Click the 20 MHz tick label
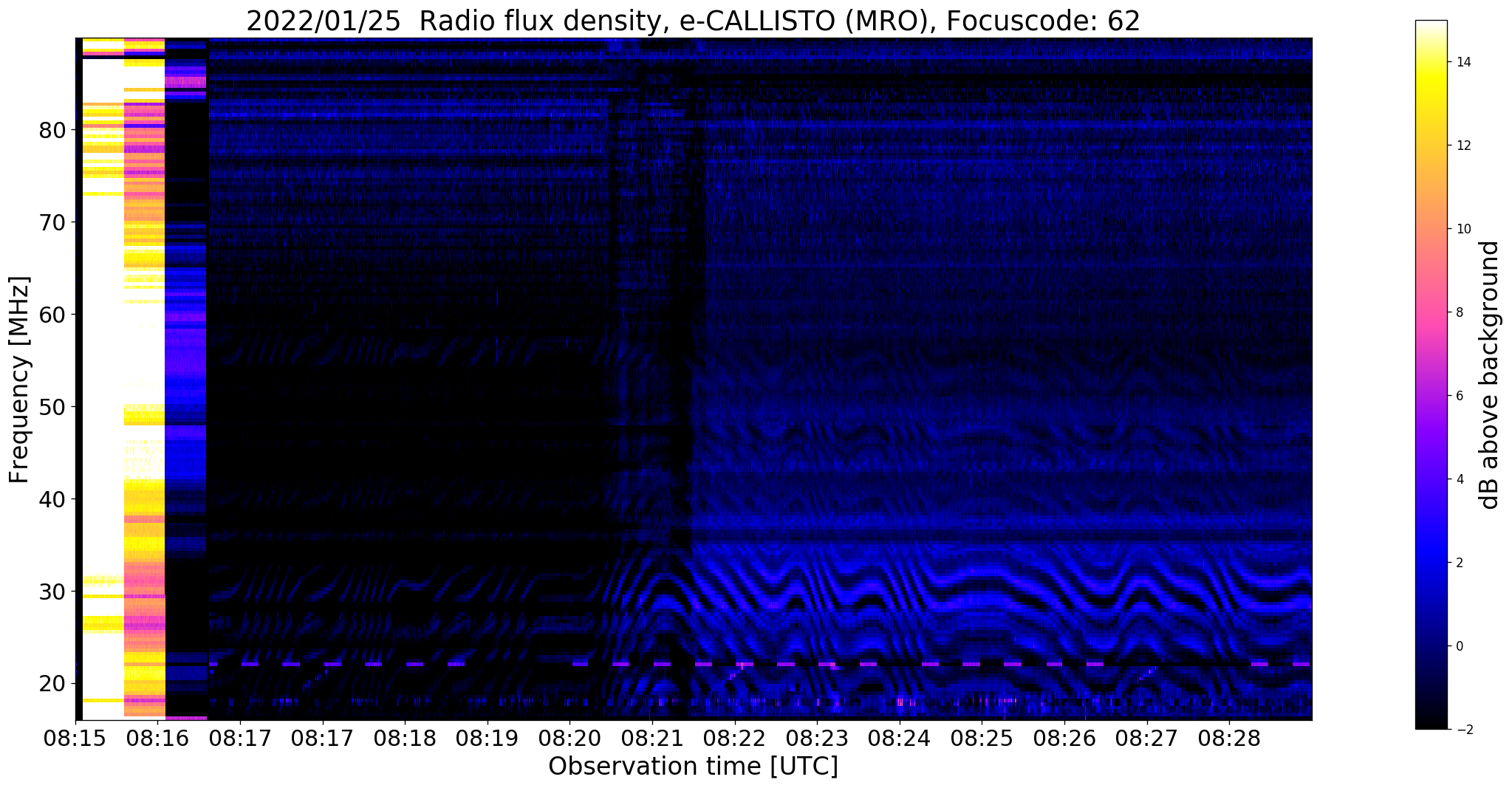This screenshot has width=1512, height=788. (52, 684)
